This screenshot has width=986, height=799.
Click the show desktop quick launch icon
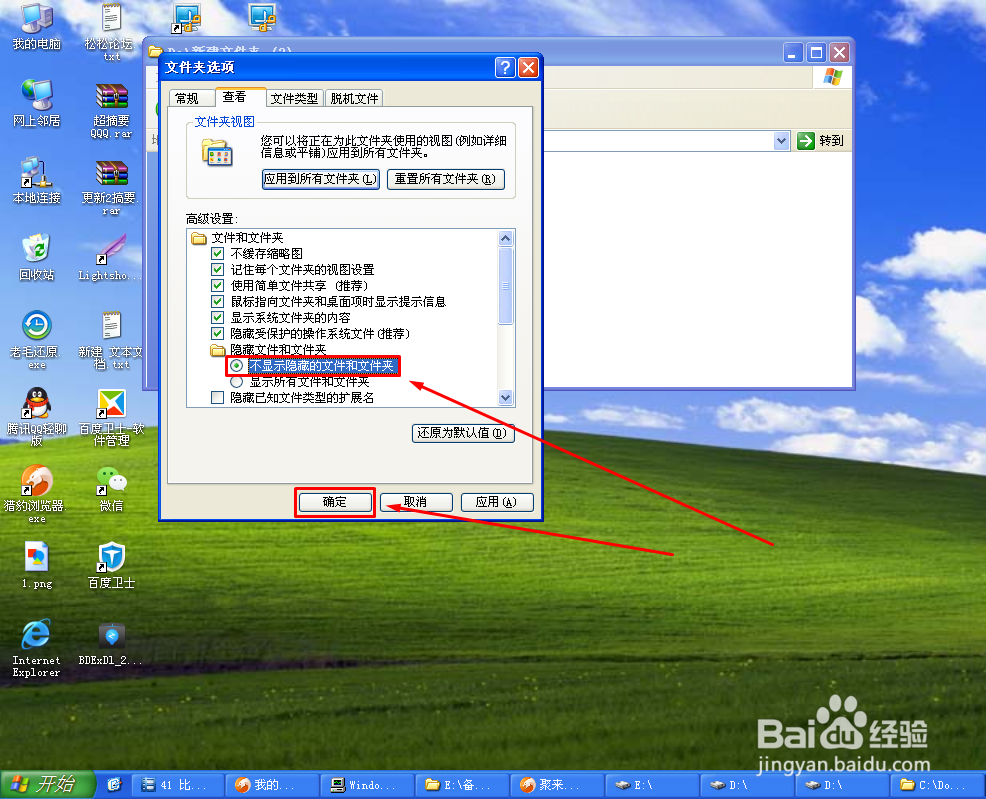point(114,785)
